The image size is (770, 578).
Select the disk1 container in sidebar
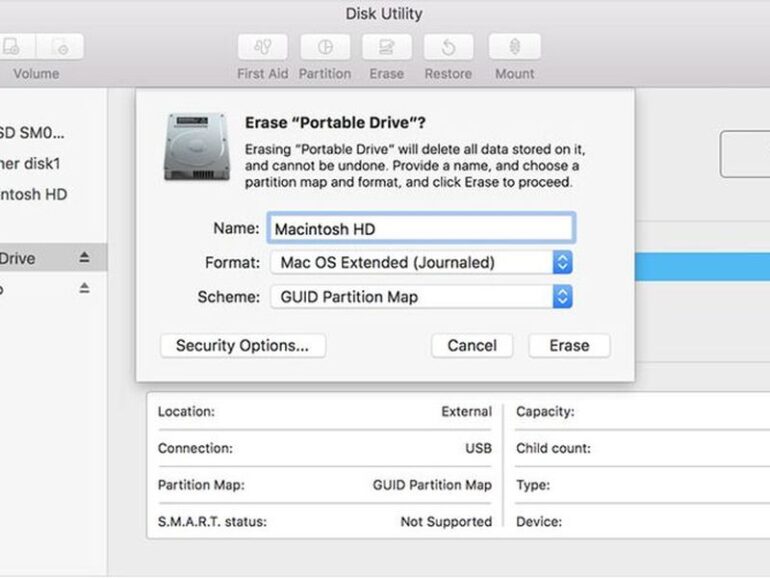(34, 163)
